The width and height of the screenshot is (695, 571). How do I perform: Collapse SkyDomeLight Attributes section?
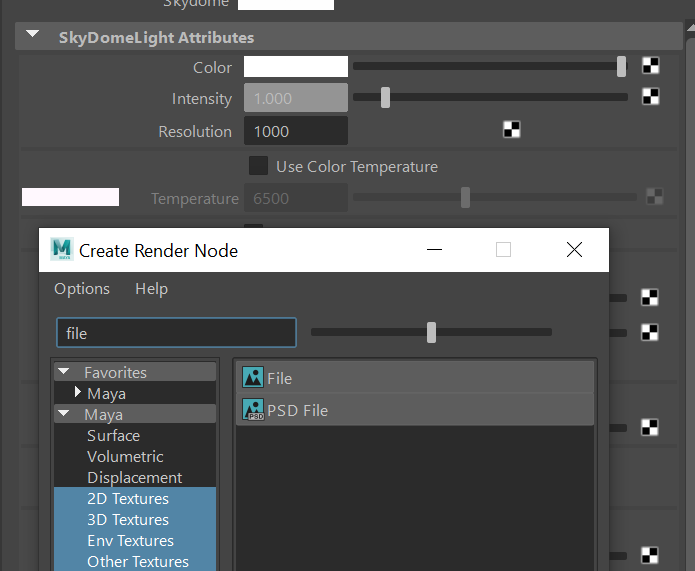[32, 34]
